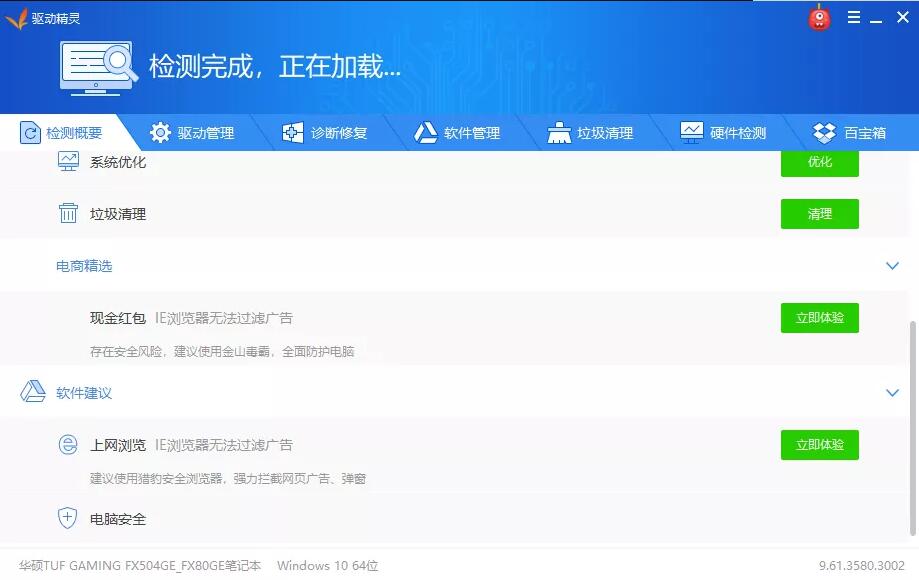This screenshot has height=580, width=919.
Task: Open the 百宝箱 toolbox tab
Action: pos(850,133)
